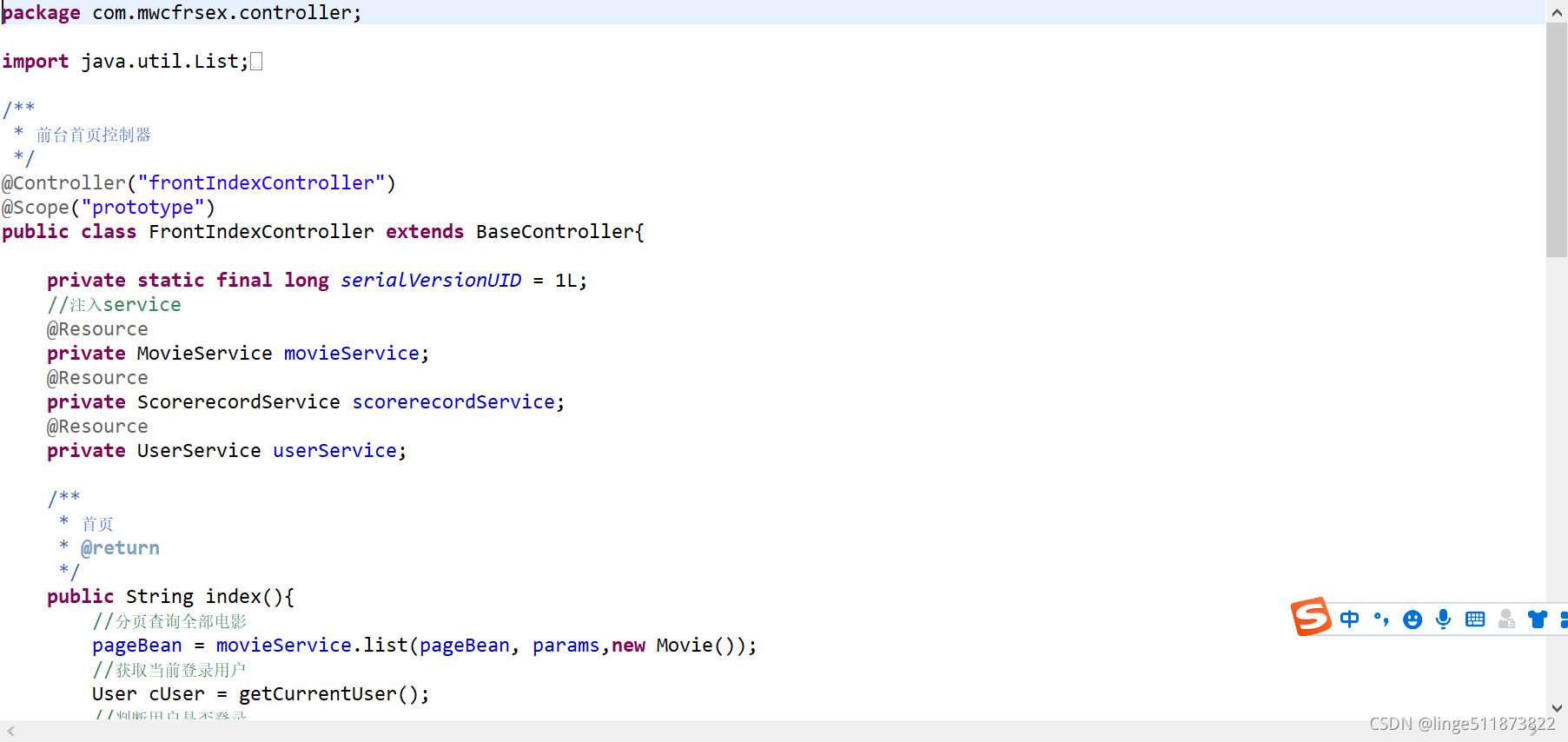Click the UserService type name
Viewport: 1568px width, 742px height.
pyautogui.click(x=199, y=451)
